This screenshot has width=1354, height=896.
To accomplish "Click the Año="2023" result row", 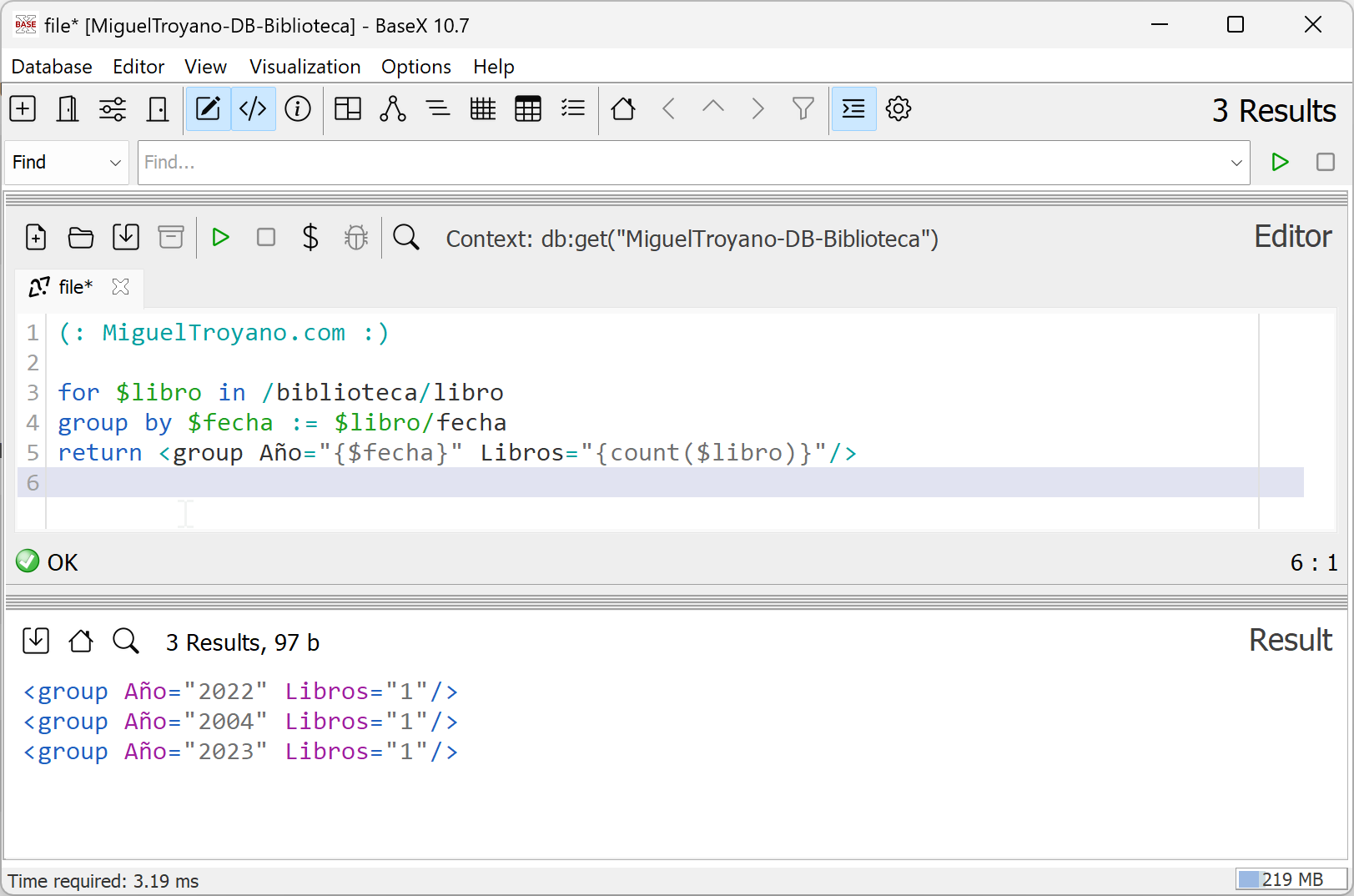I will 240,752.
